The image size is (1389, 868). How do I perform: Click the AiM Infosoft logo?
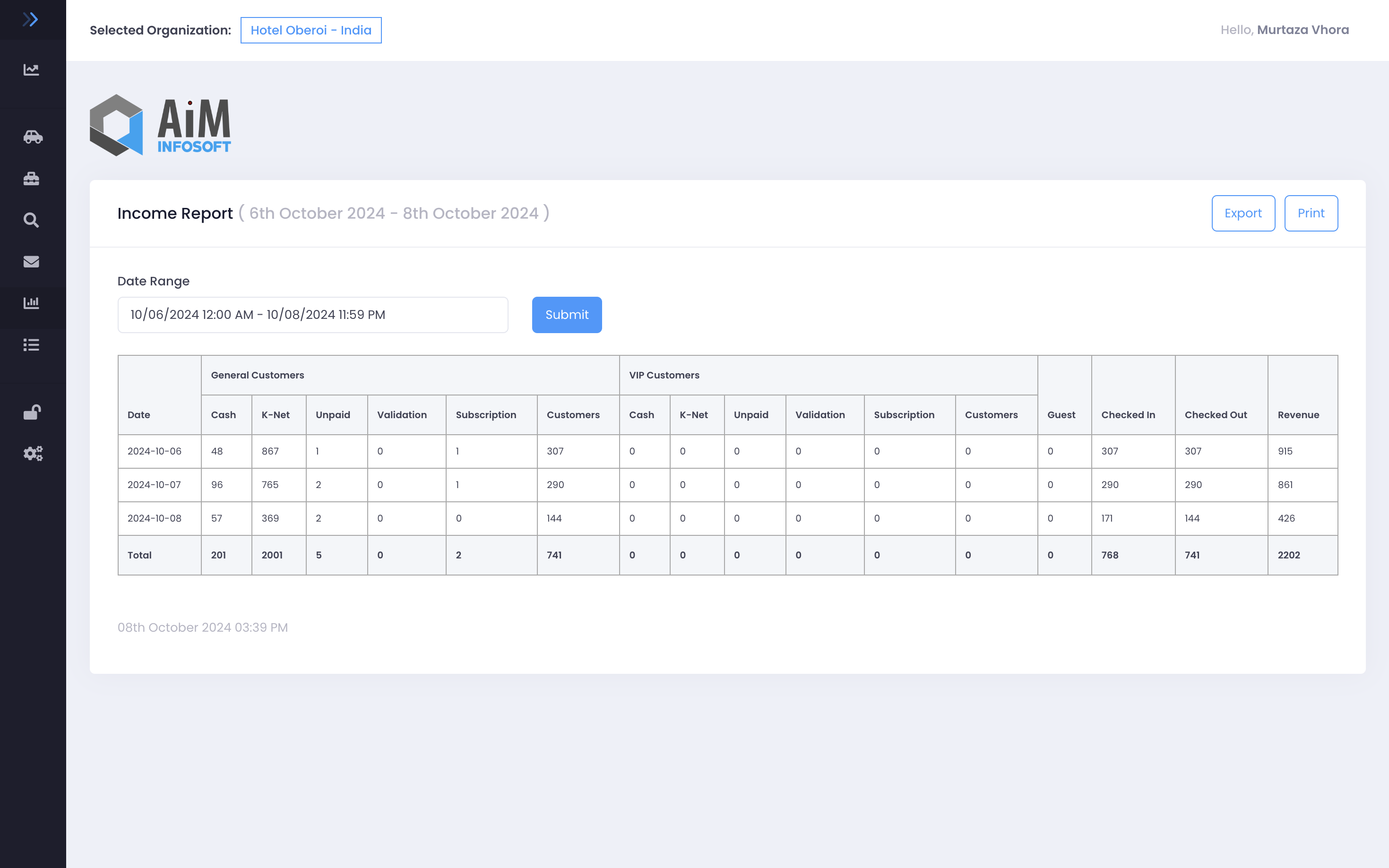160,125
